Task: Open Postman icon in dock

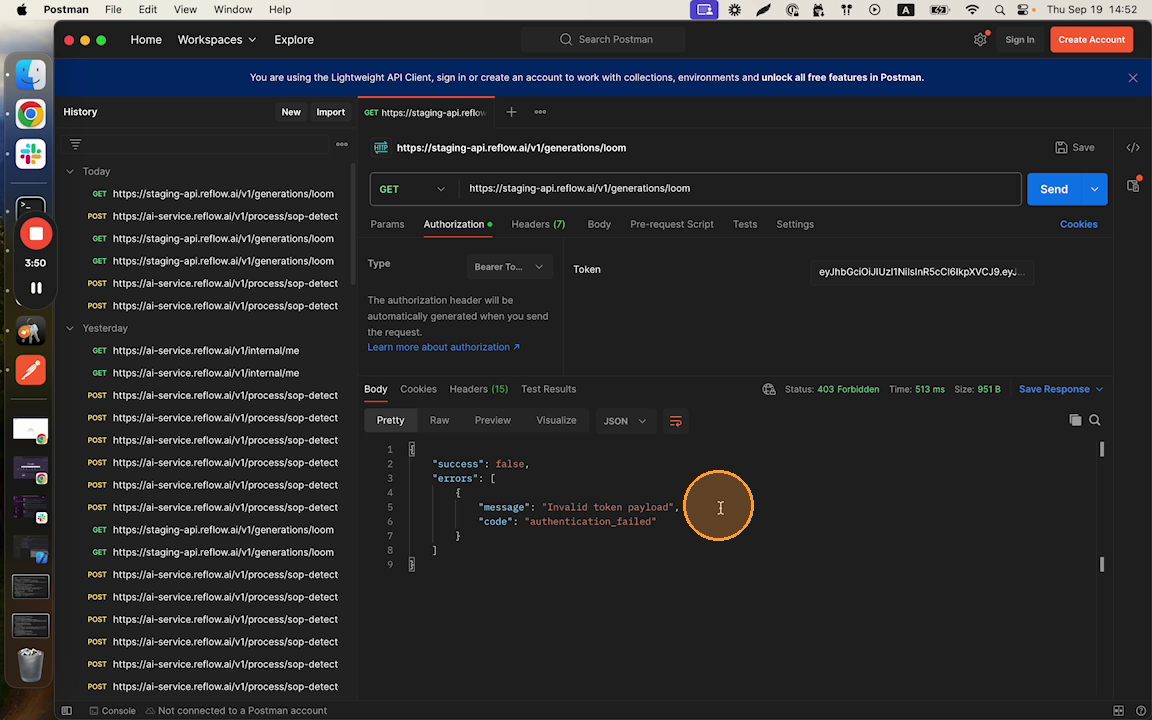Action: coord(31,370)
